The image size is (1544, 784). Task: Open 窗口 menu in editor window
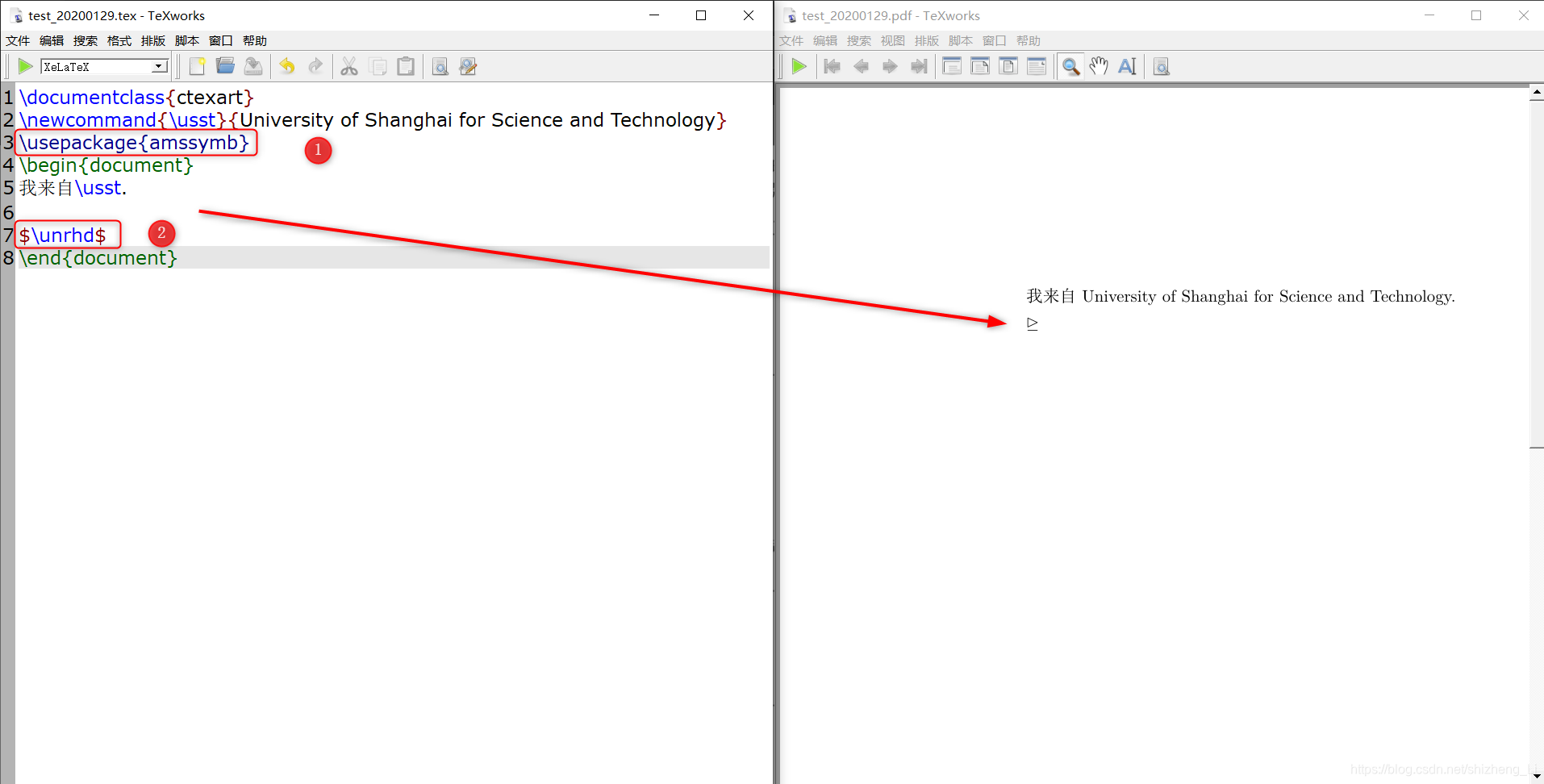click(x=221, y=40)
